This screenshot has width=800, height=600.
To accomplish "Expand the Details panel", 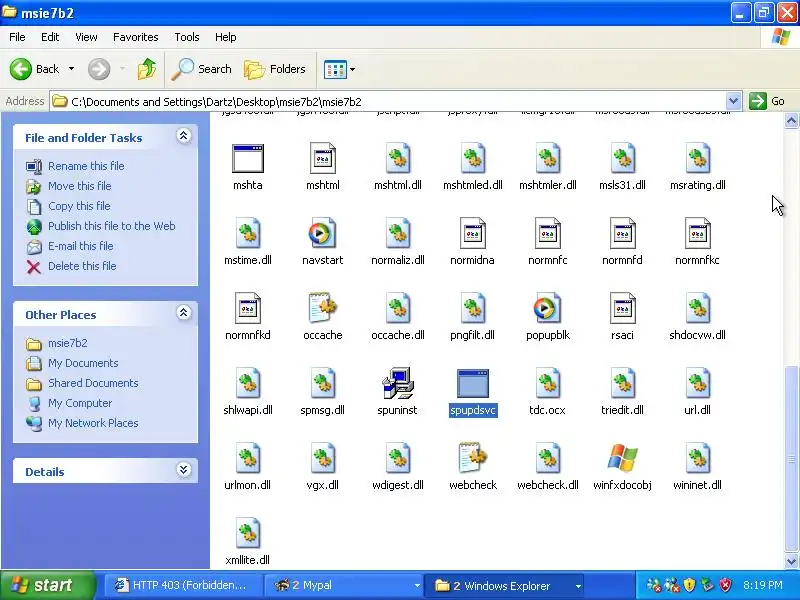I will 184,470.
